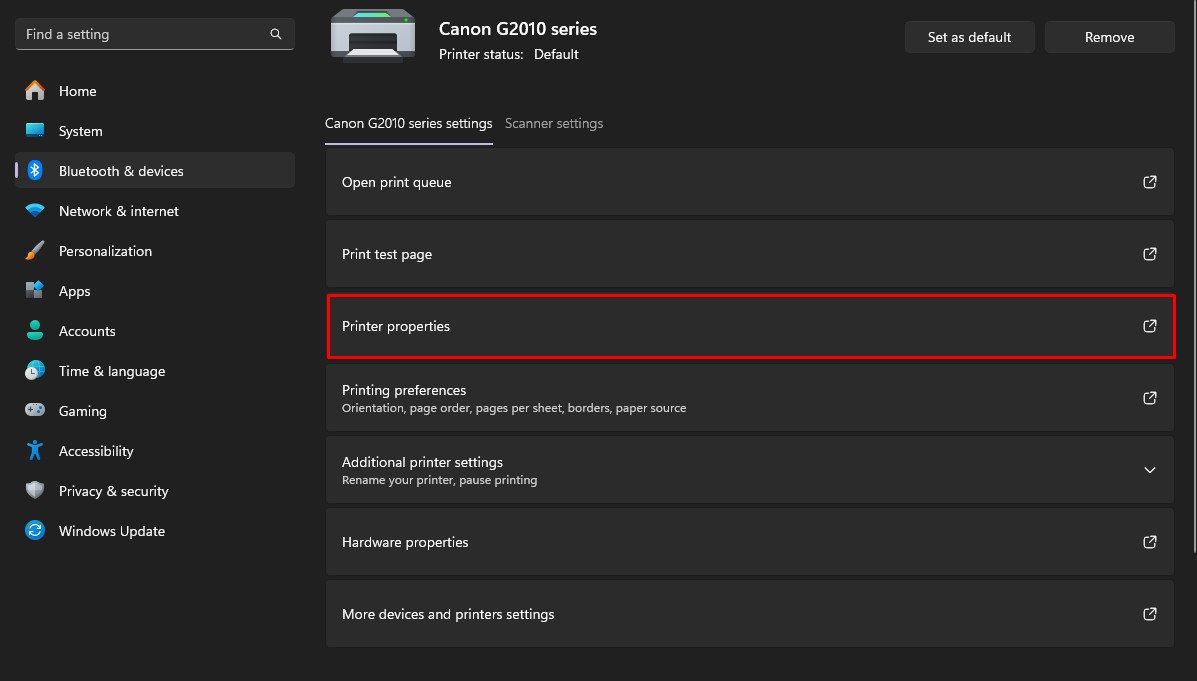Navigate to Apps label
The width and height of the screenshot is (1197, 681).
click(74, 291)
